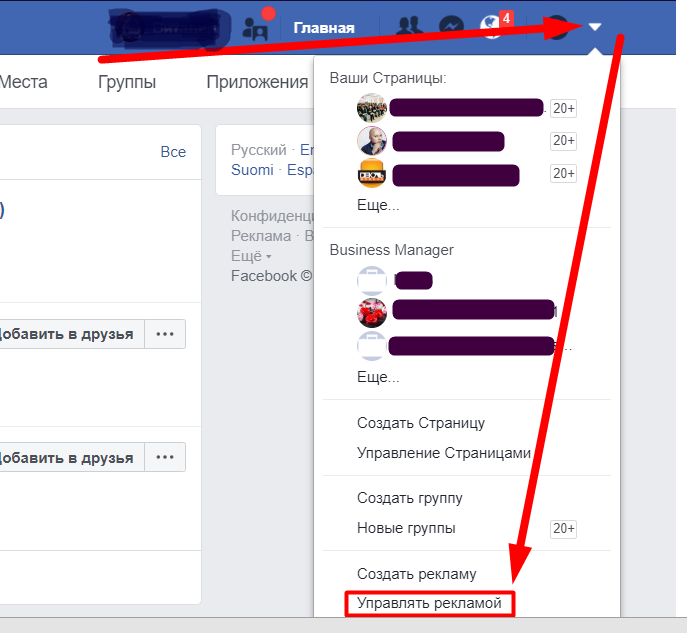Choose Создать Страницу menu item
The height and width of the screenshot is (633, 687).
point(421,423)
